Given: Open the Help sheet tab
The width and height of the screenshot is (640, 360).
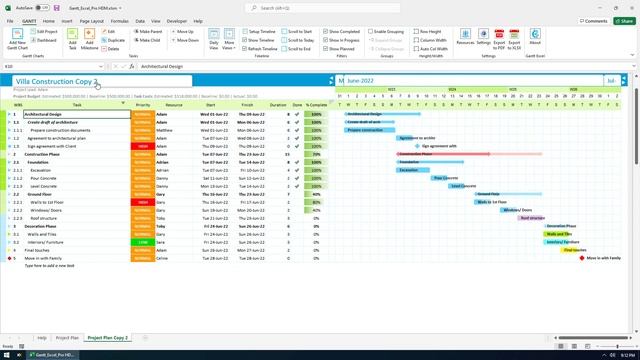Looking at the screenshot, I should point(42,338).
